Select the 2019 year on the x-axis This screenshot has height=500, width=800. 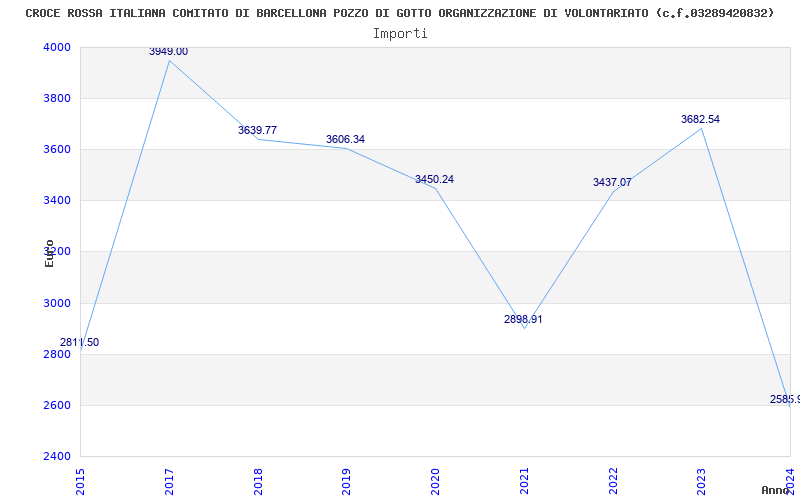click(x=346, y=481)
